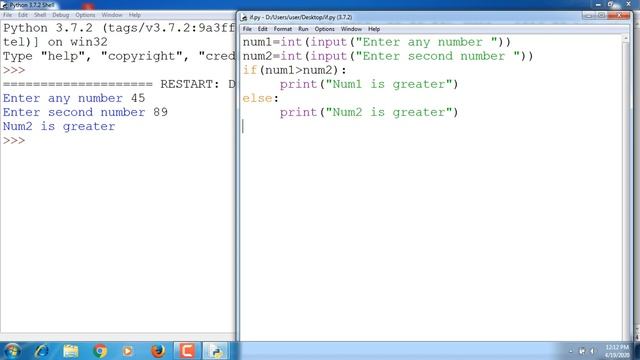Open the Windows Start menu orb

click(x=12, y=351)
